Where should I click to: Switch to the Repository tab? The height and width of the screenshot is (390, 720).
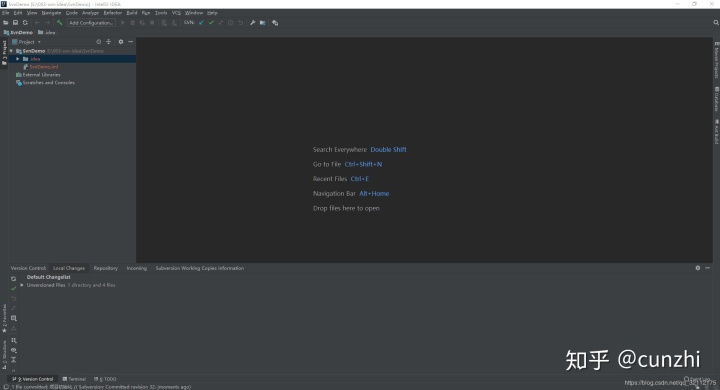click(106, 268)
